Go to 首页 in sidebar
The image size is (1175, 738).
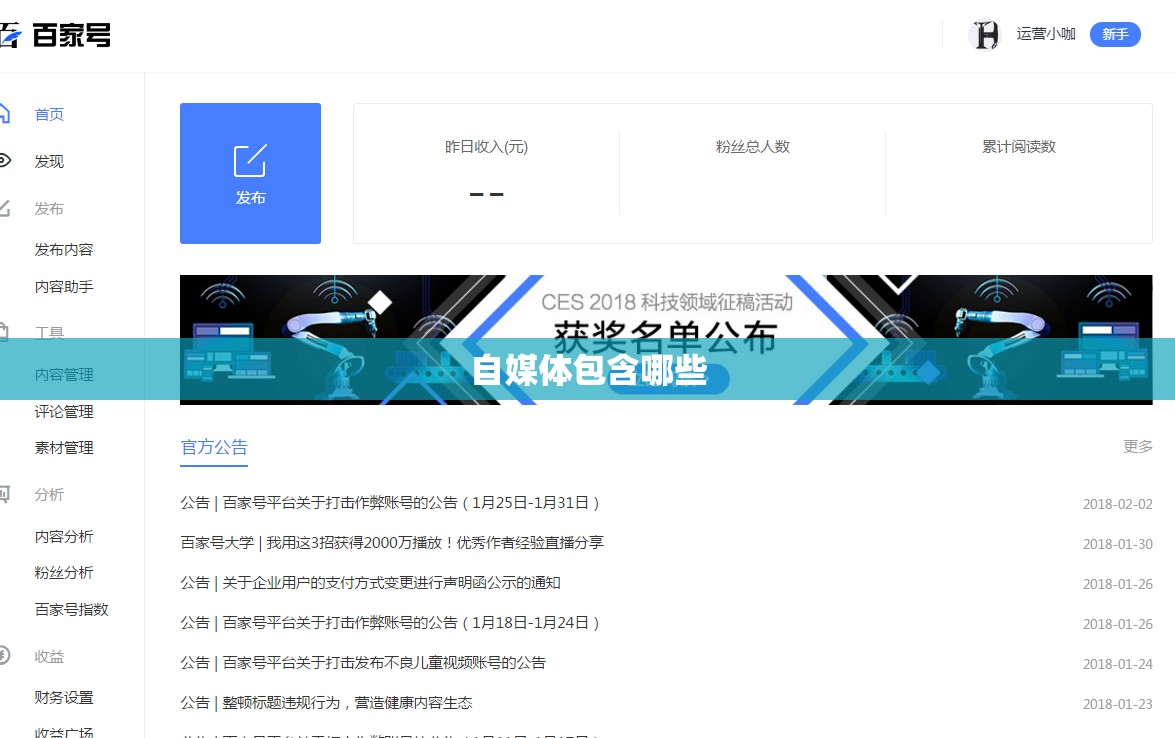(49, 115)
